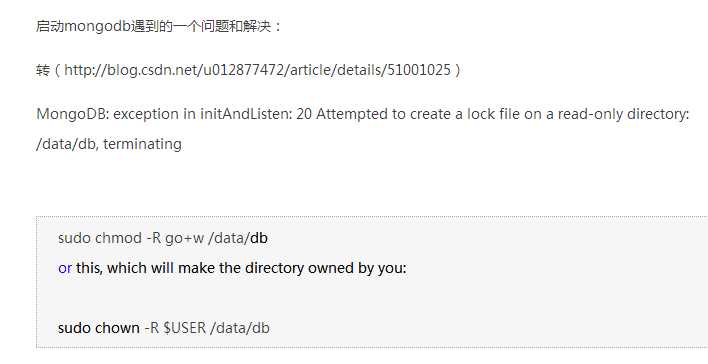Click the 'sudo chmod' command line
The height and width of the screenshot is (364, 708).
pos(163,238)
